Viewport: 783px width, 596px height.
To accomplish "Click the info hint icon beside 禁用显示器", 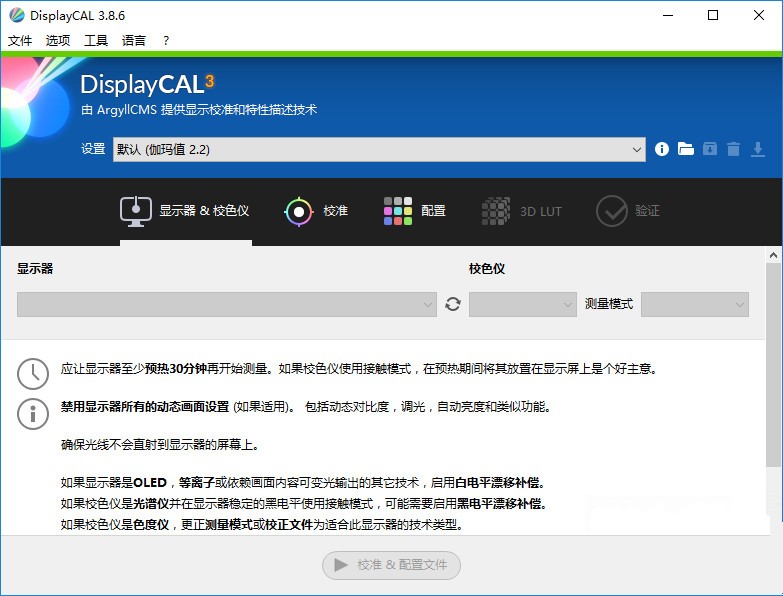I will pos(33,413).
